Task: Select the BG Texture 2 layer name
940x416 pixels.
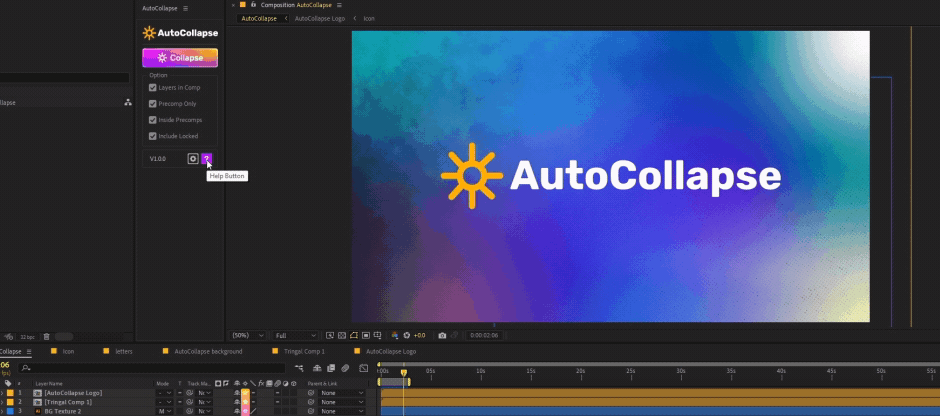Action: coord(62,411)
